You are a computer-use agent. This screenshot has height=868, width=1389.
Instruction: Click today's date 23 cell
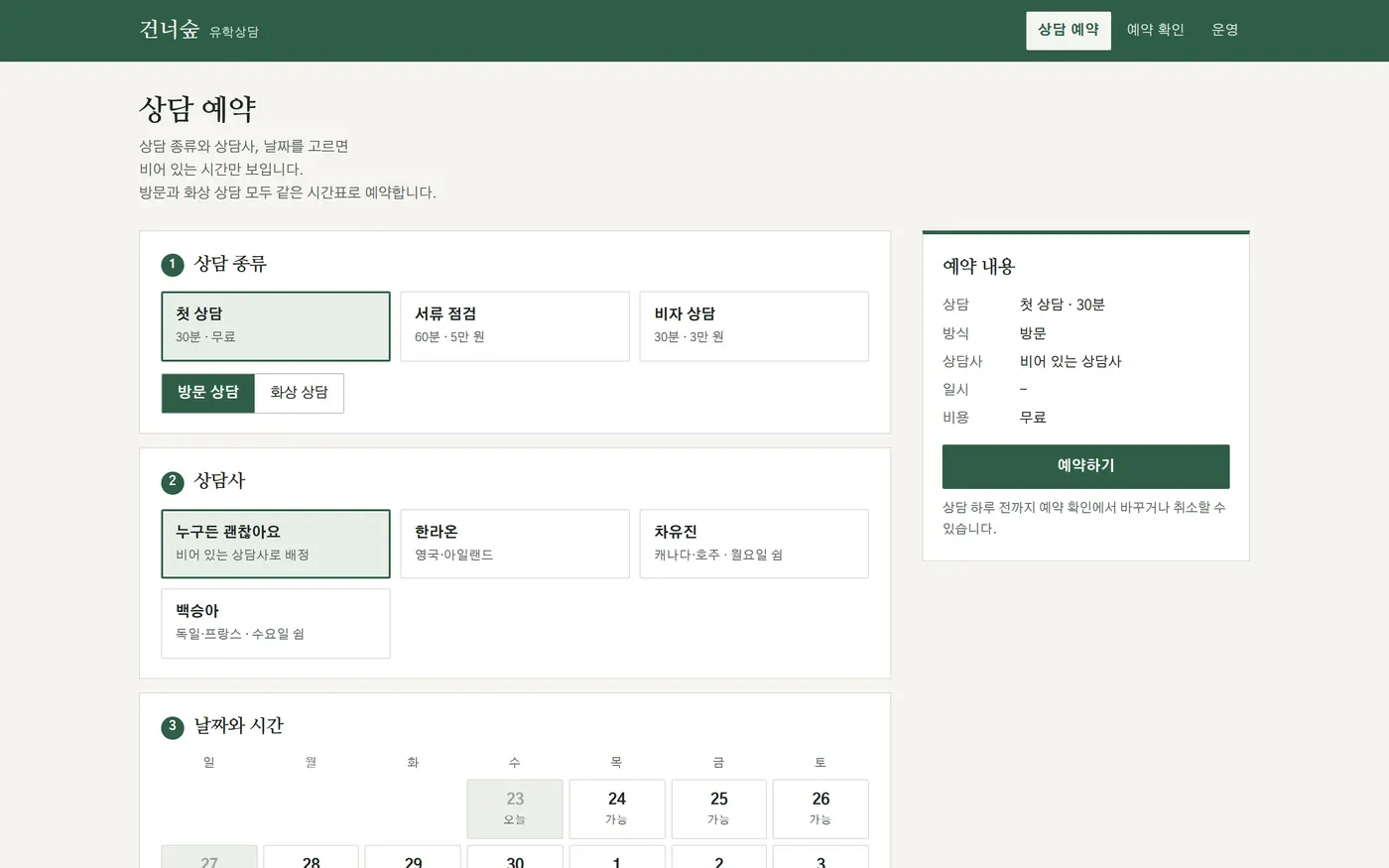pyautogui.click(x=515, y=808)
